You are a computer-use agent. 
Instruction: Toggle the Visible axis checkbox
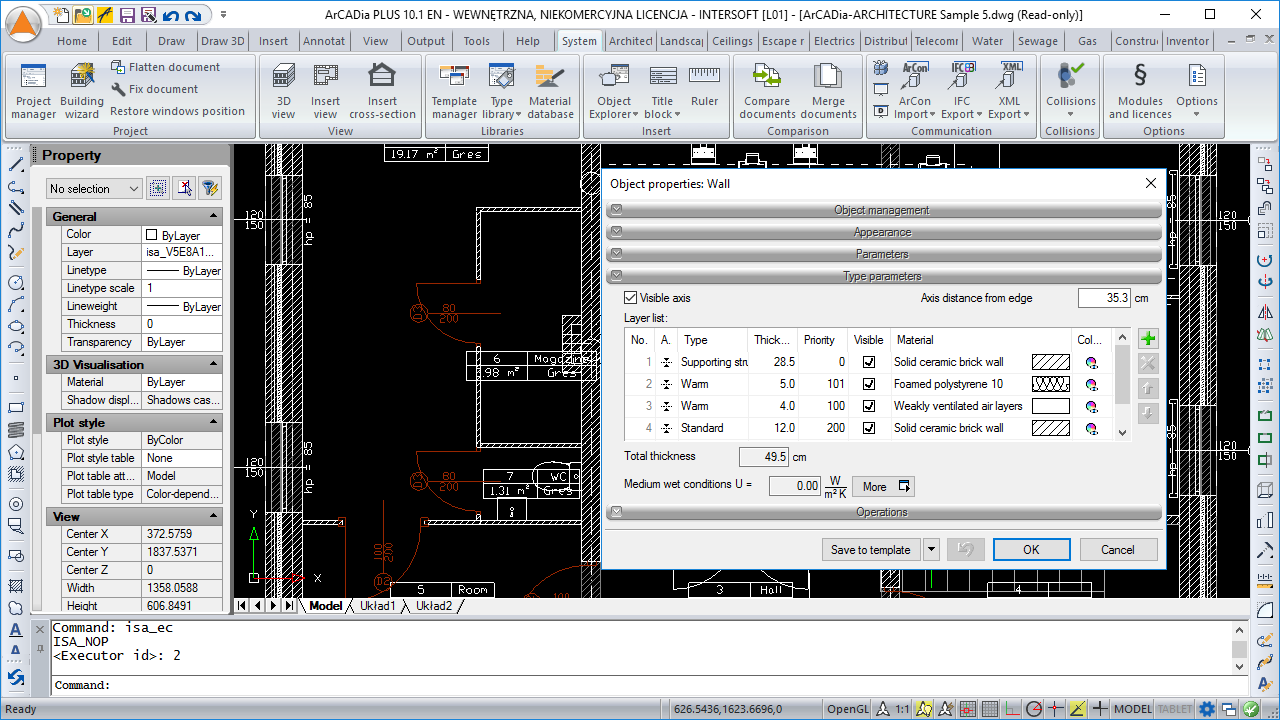[x=630, y=298]
